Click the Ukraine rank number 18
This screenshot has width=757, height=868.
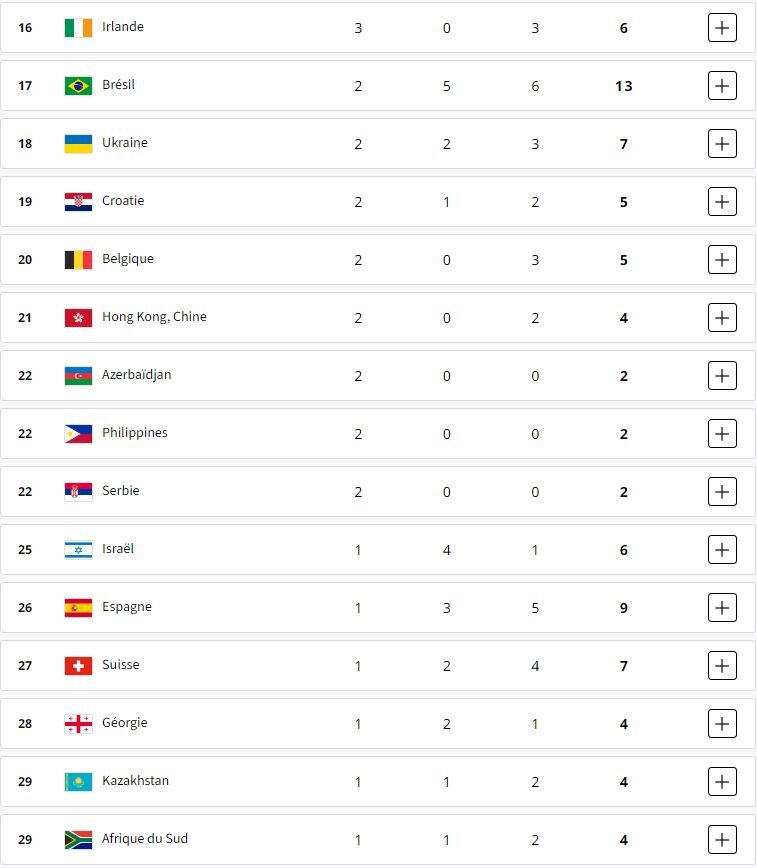click(x=25, y=144)
